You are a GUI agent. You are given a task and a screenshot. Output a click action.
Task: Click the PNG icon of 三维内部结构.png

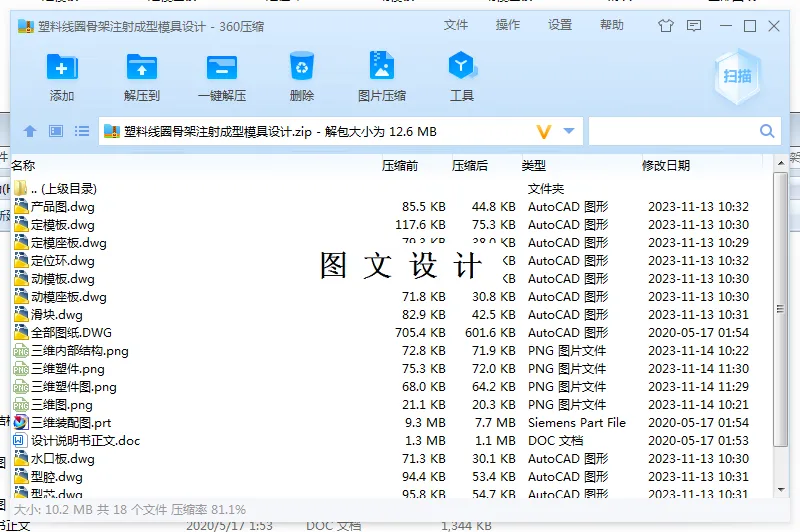[x=21, y=350]
